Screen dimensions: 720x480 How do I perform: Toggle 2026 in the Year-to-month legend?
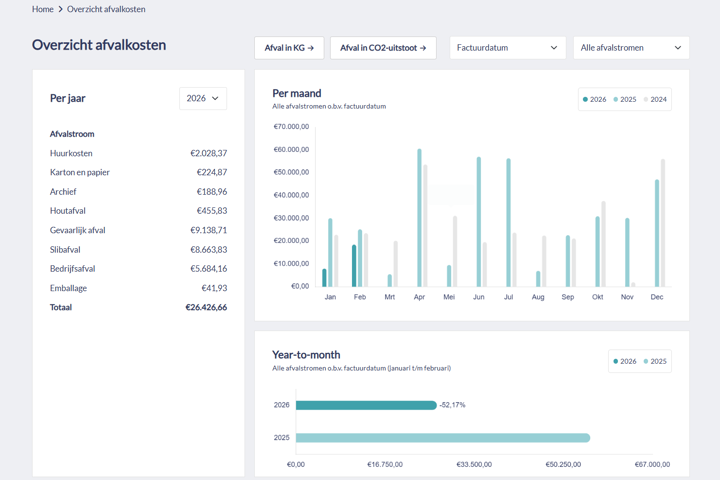tap(624, 361)
